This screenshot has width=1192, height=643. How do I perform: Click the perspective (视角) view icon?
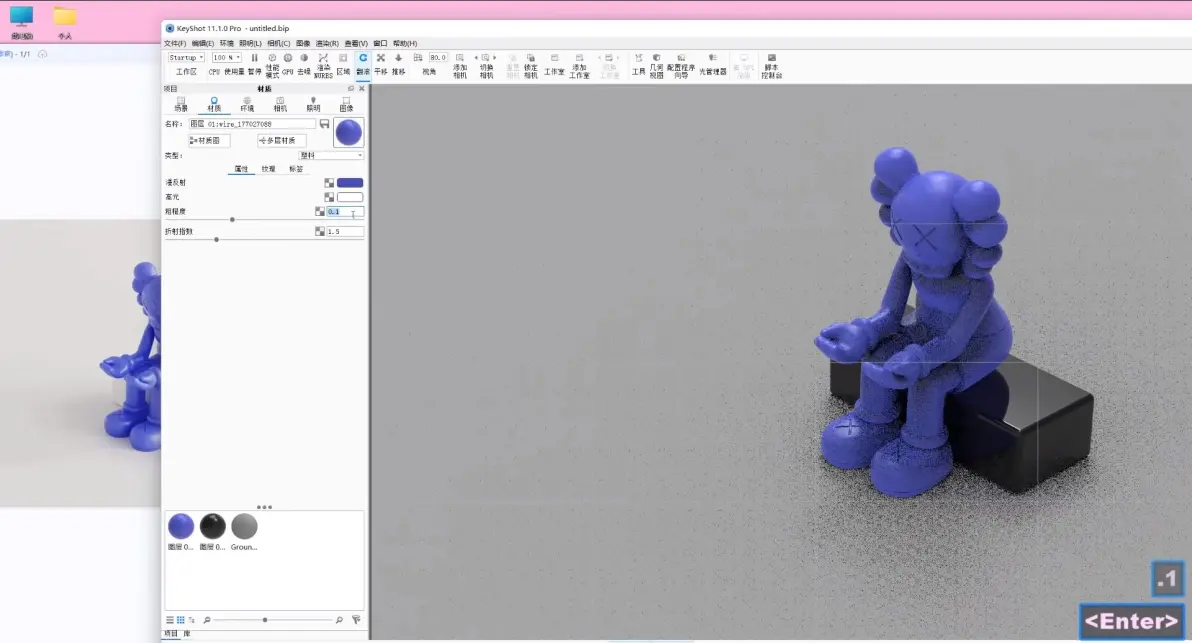[418, 58]
